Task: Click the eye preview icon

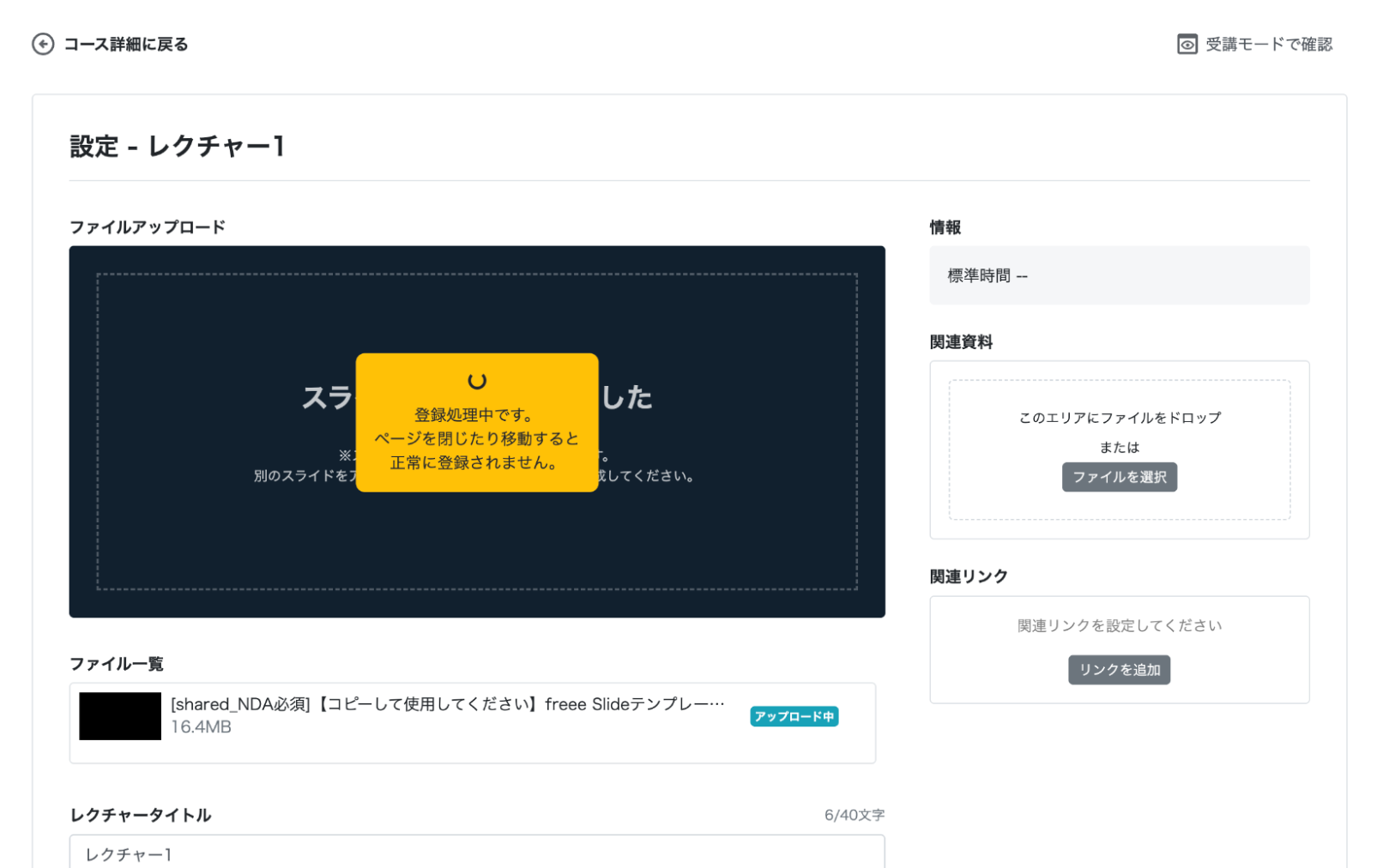Action: 1187,44
